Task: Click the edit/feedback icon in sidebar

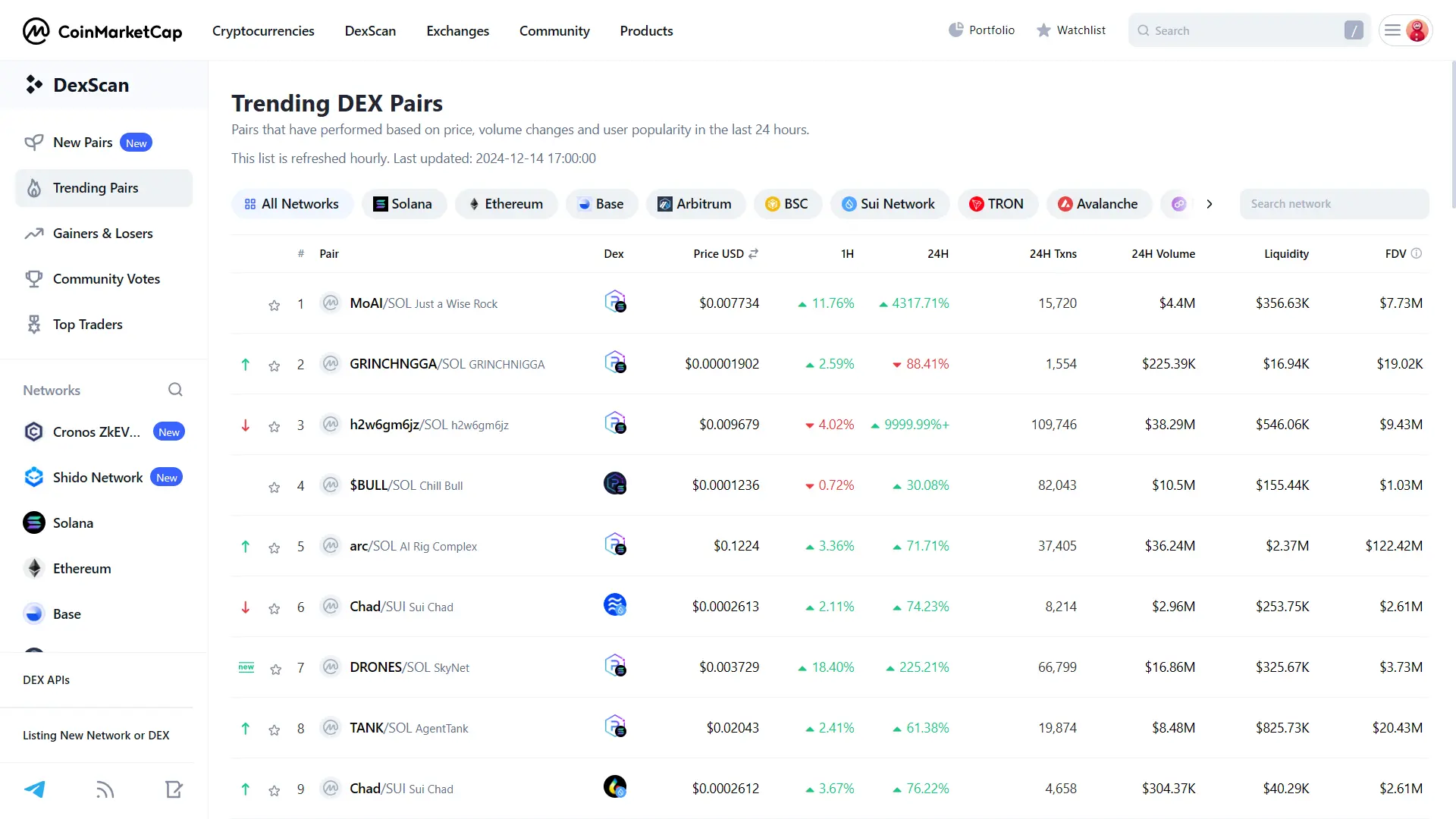Action: [174, 789]
